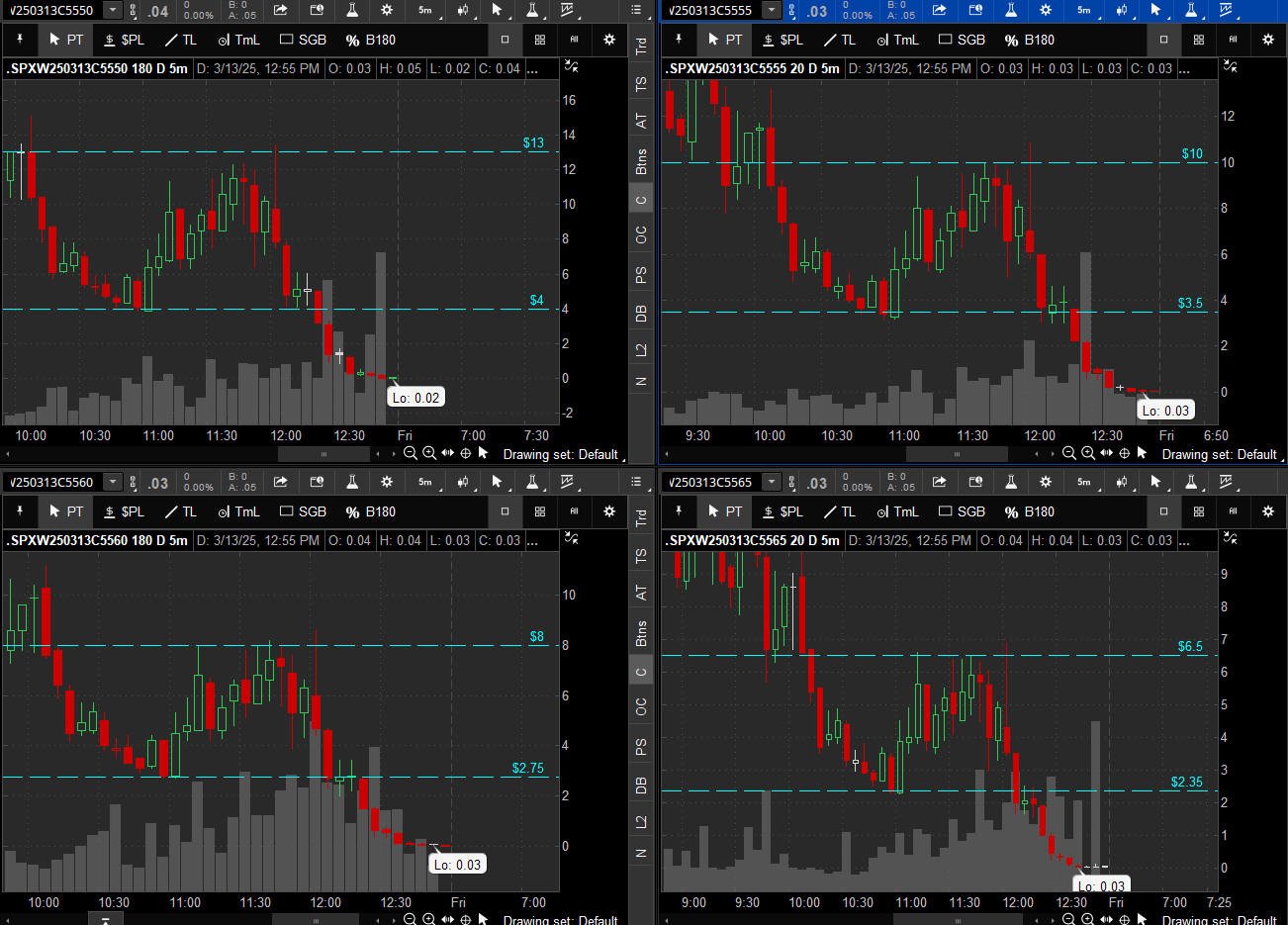The height and width of the screenshot is (925, 1288).
Task: Open cursor type dropdown in C5555 header
Action: (x=1156, y=10)
